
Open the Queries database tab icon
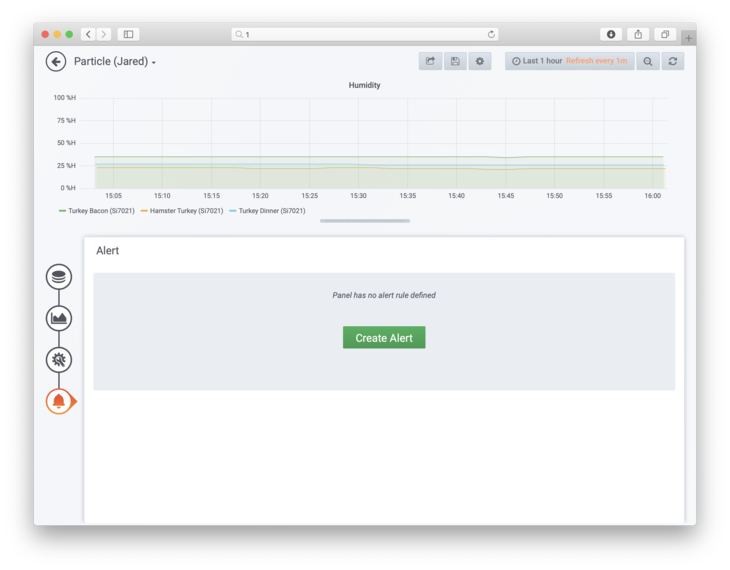(x=59, y=277)
